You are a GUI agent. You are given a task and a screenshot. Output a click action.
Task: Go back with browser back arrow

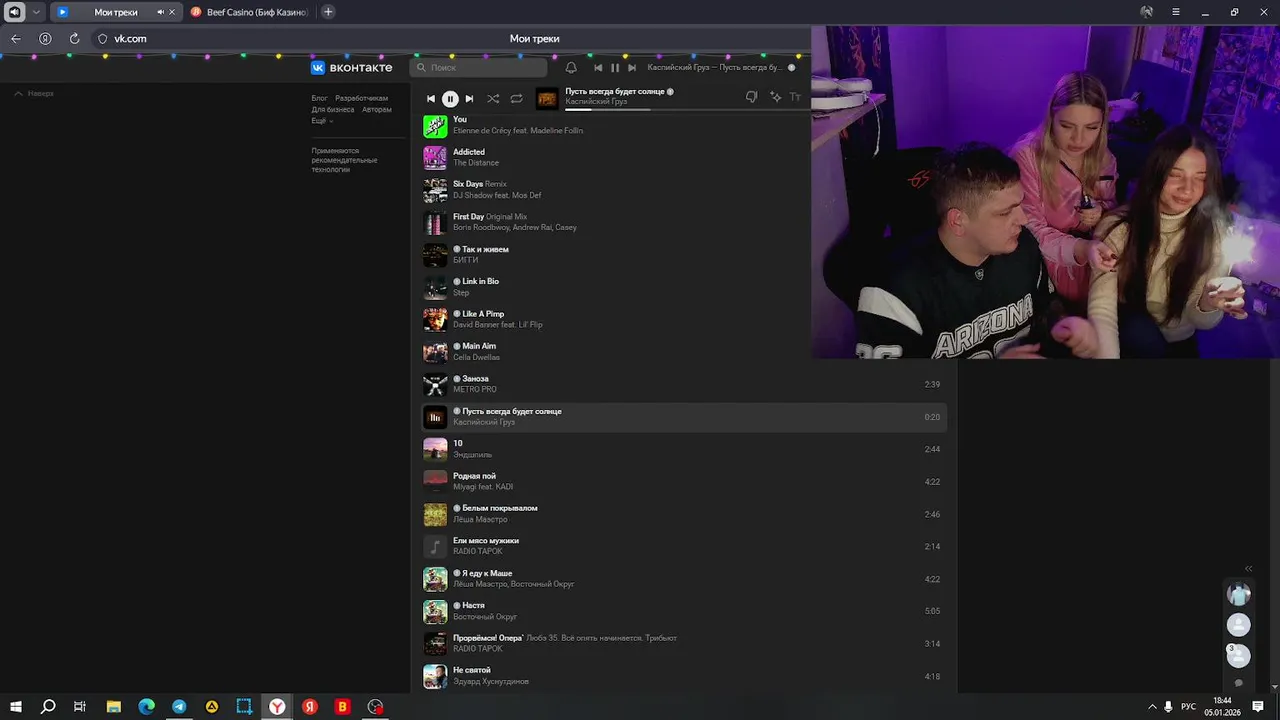point(16,39)
